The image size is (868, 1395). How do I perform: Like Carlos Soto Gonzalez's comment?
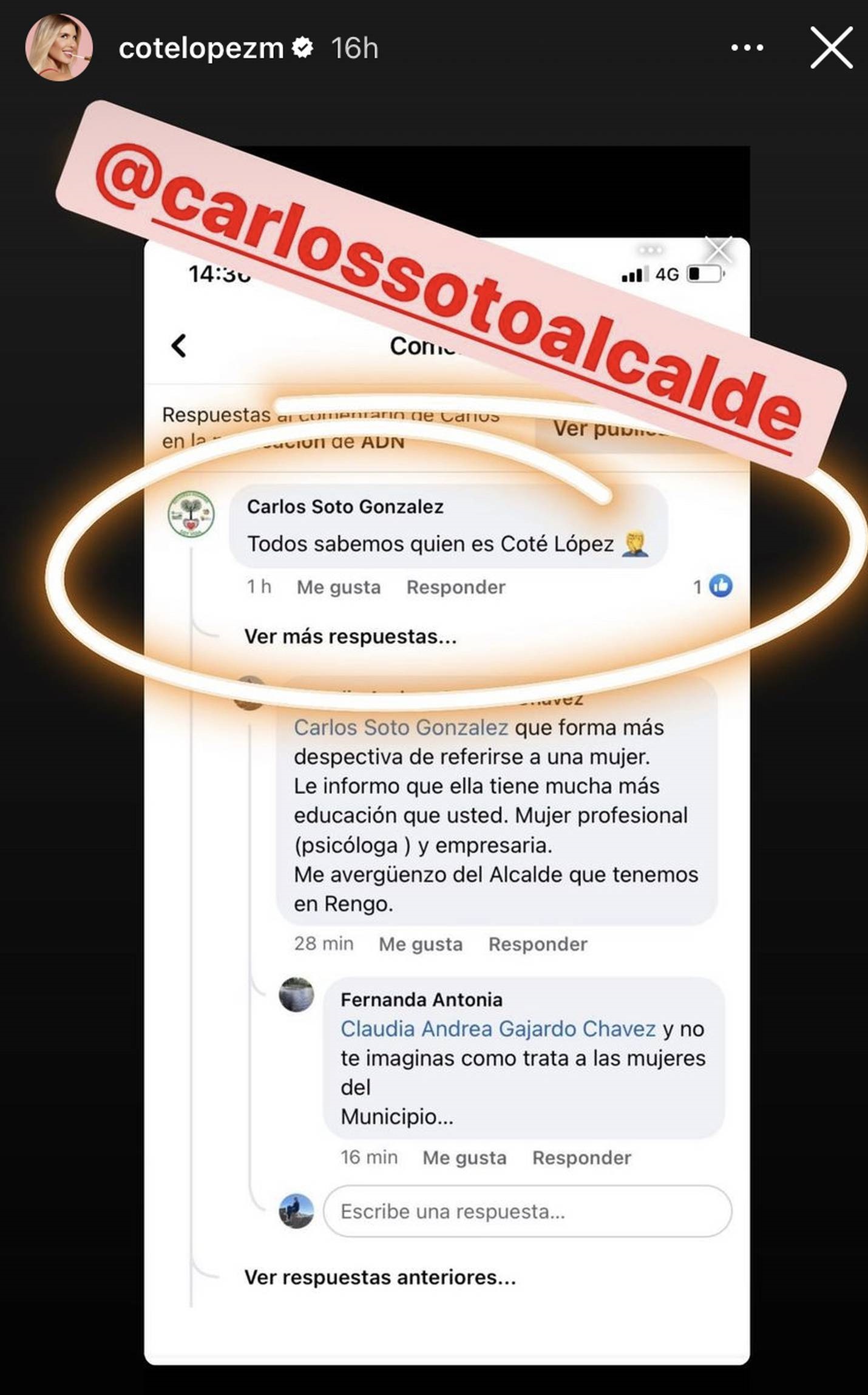(338, 587)
